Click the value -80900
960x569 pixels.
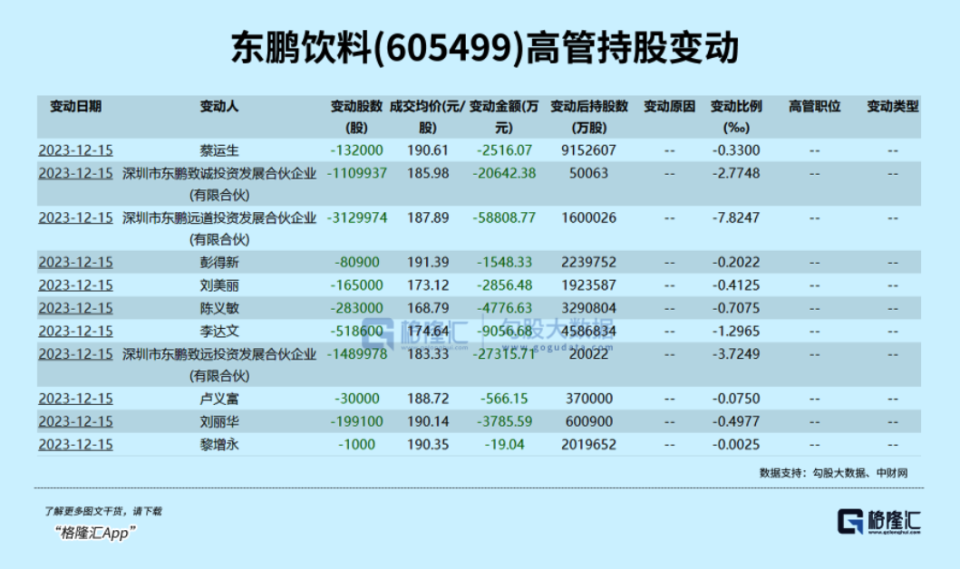click(357, 263)
